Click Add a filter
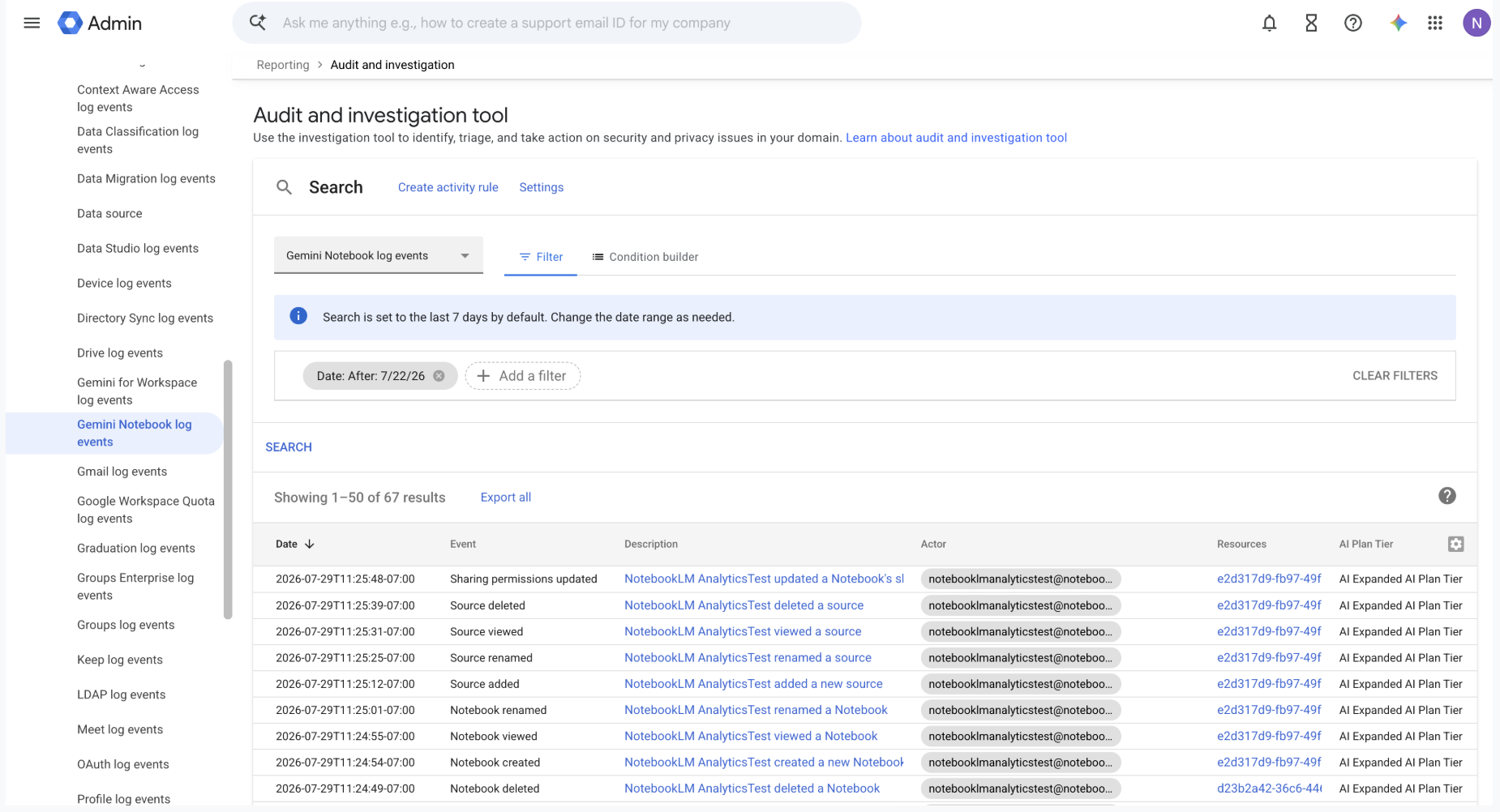Screen dimensions: 1500x812 click(x=523, y=376)
